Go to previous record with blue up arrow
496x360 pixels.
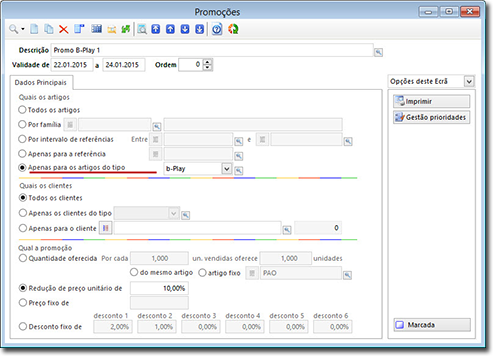click(x=170, y=29)
